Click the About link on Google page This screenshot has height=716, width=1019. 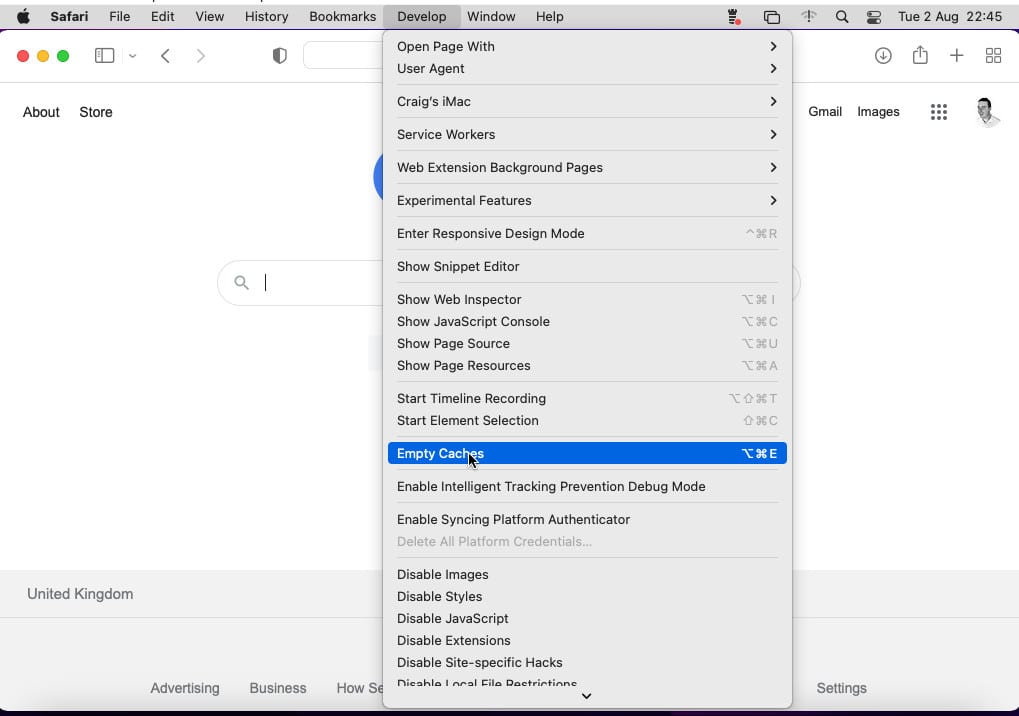41,112
